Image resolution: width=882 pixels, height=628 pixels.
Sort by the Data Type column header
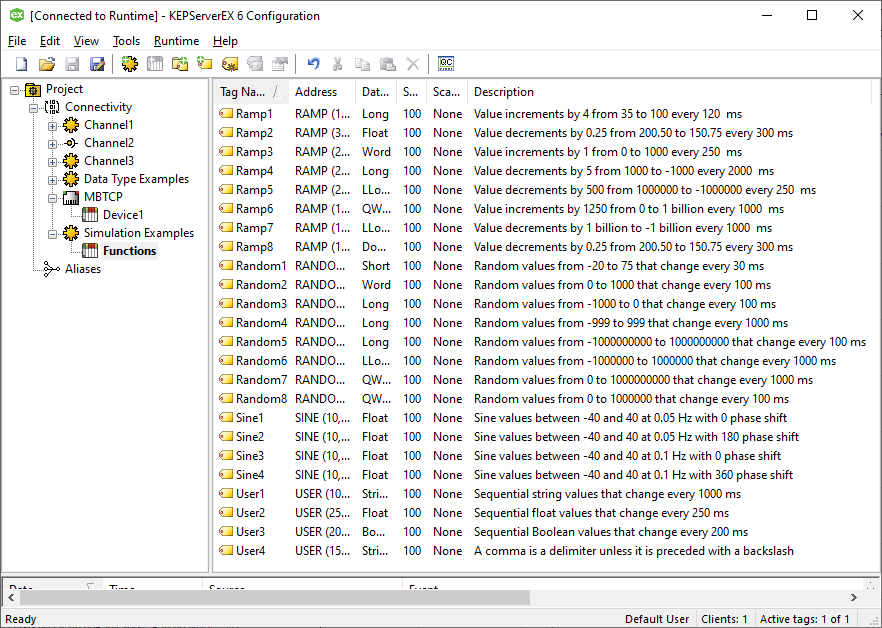coord(376,92)
